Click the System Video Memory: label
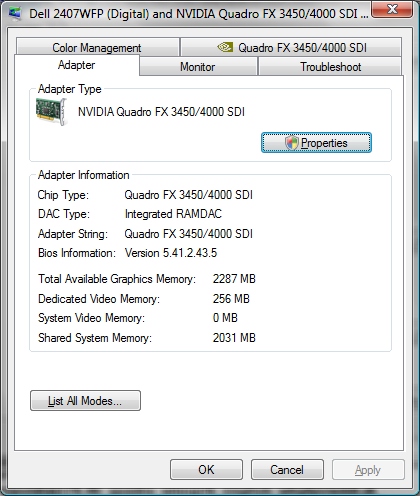 pyautogui.click(x=92, y=318)
